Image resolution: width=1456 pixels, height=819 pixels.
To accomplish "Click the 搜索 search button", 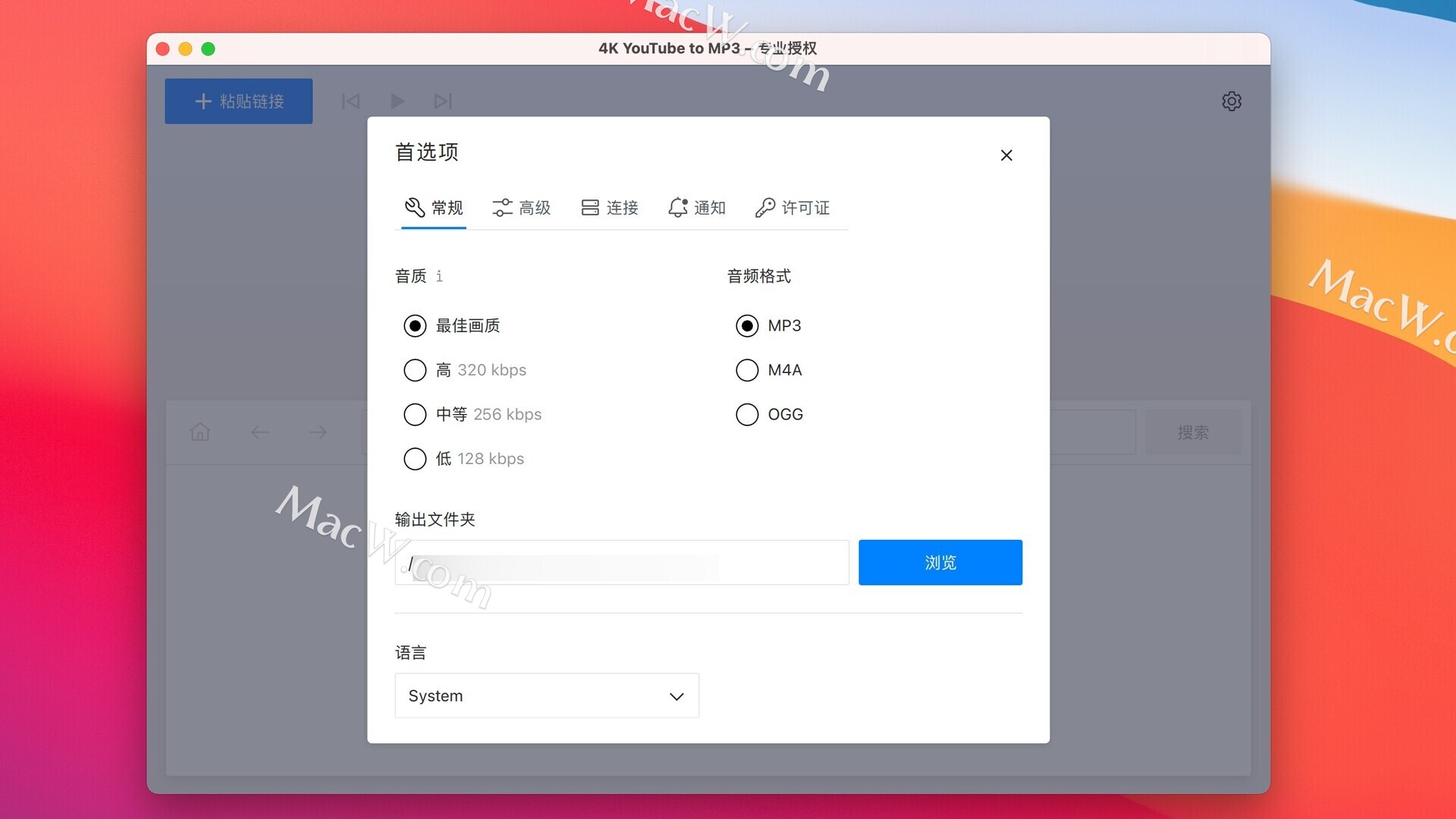I will point(1193,432).
